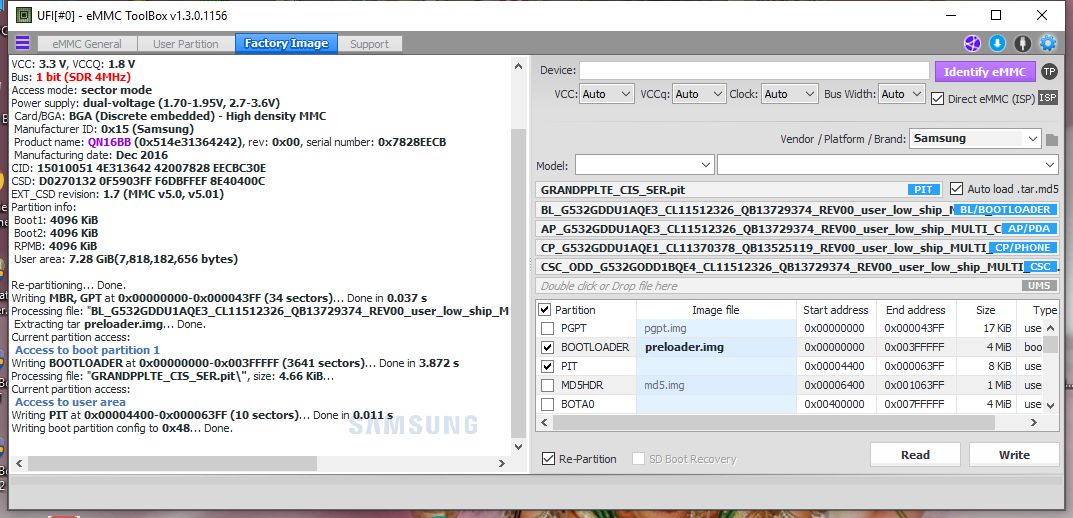Click the Device input field

coord(755,70)
